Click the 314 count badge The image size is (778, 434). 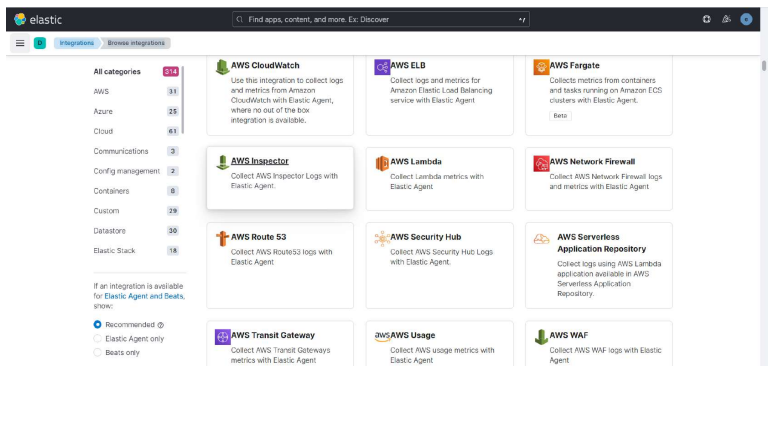click(171, 71)
